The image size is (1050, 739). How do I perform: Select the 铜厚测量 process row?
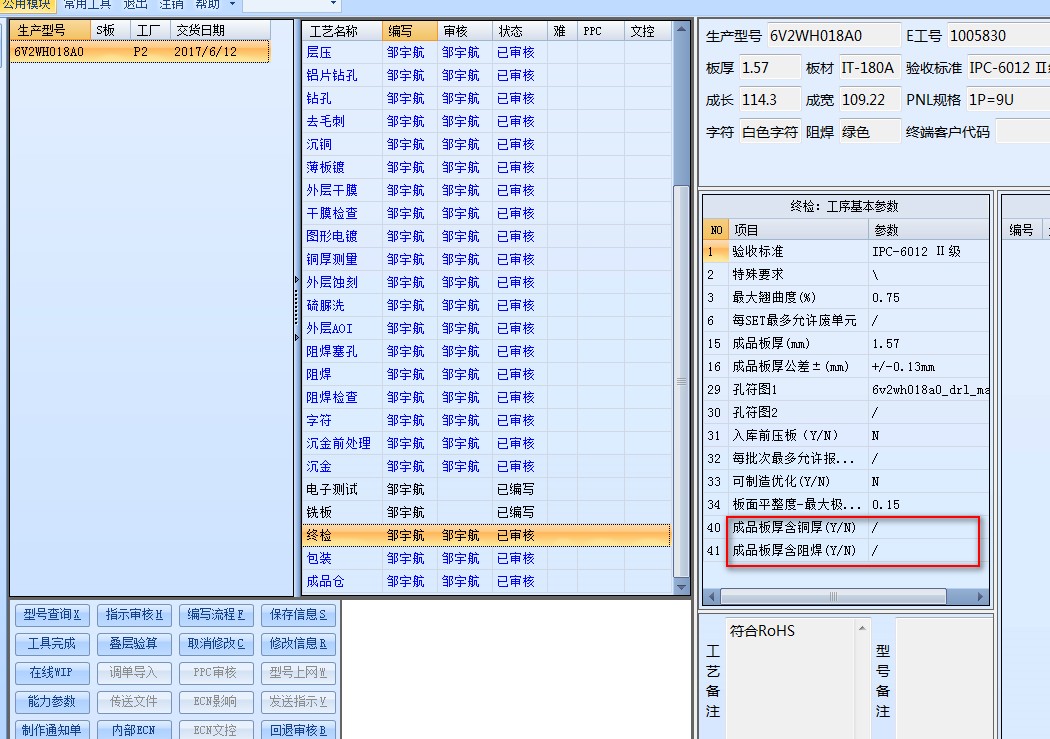486,259
